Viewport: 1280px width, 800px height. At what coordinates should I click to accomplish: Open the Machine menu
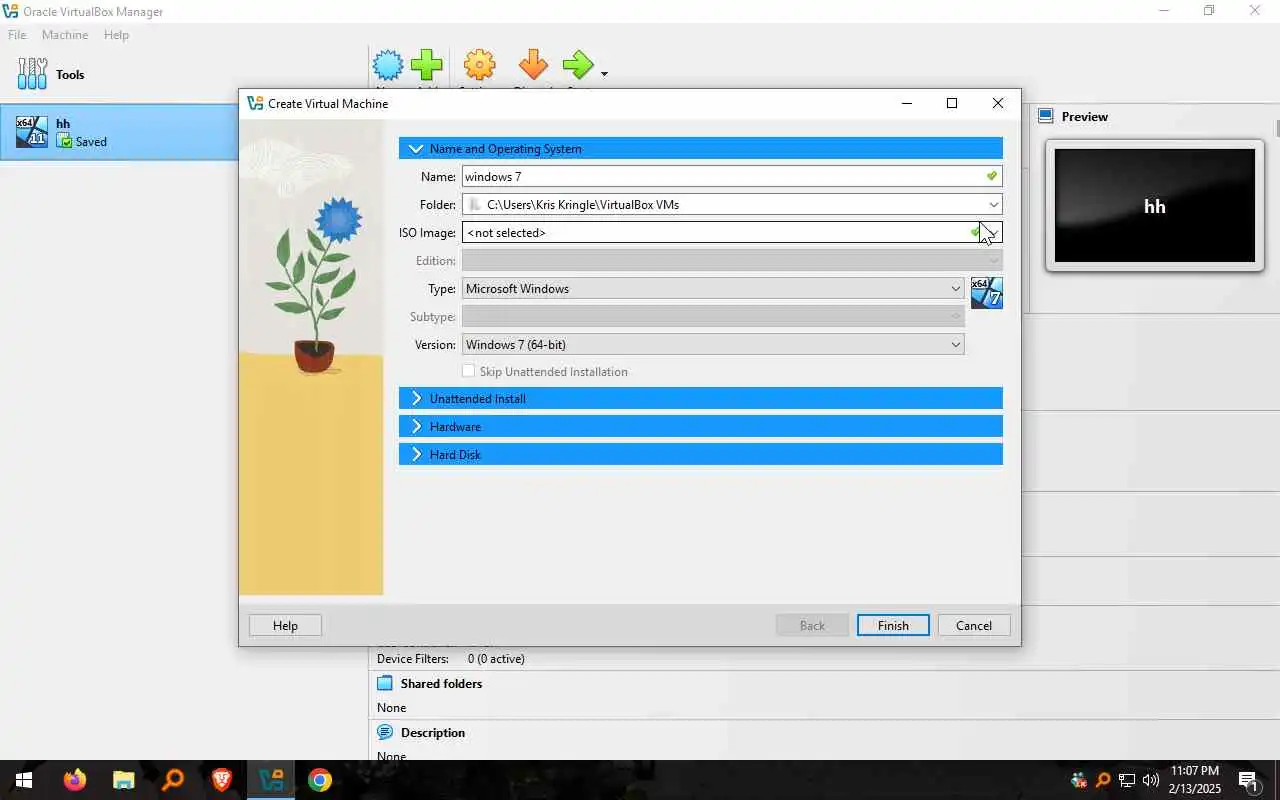point(65,35)
